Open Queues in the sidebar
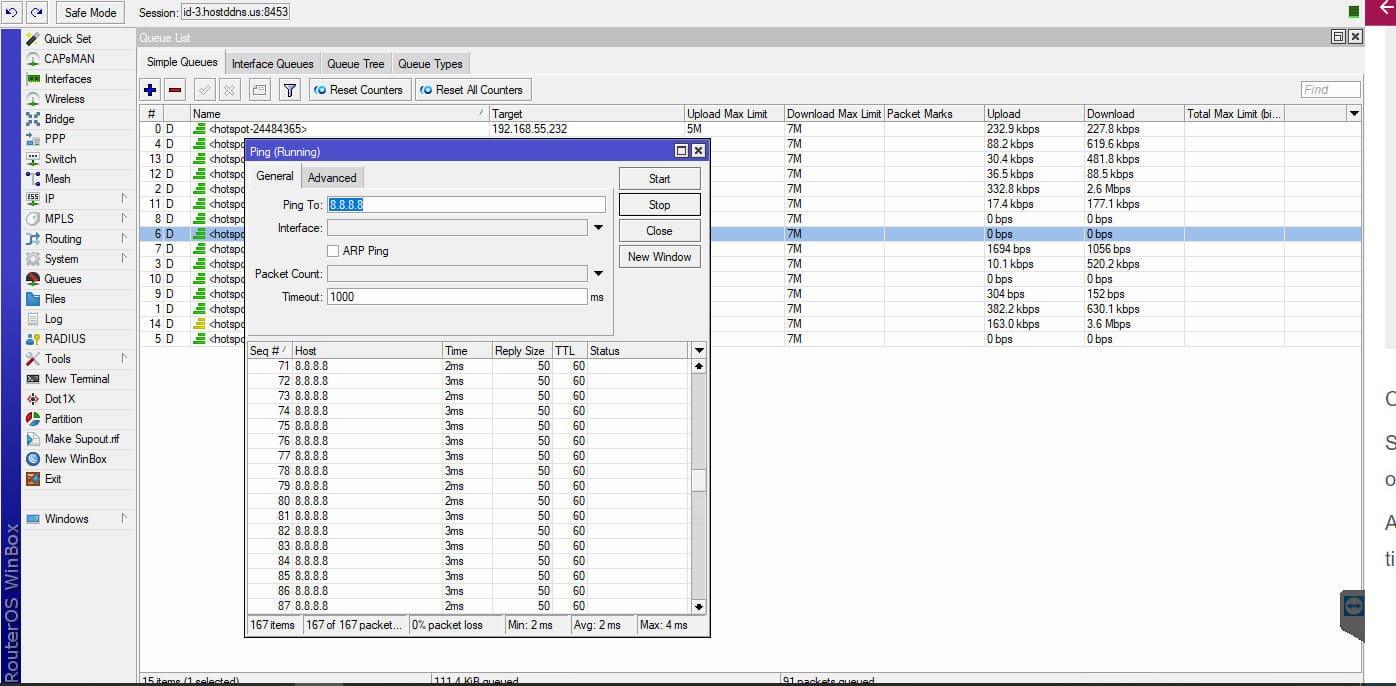The image size is (1396, 686). point(62,279)
